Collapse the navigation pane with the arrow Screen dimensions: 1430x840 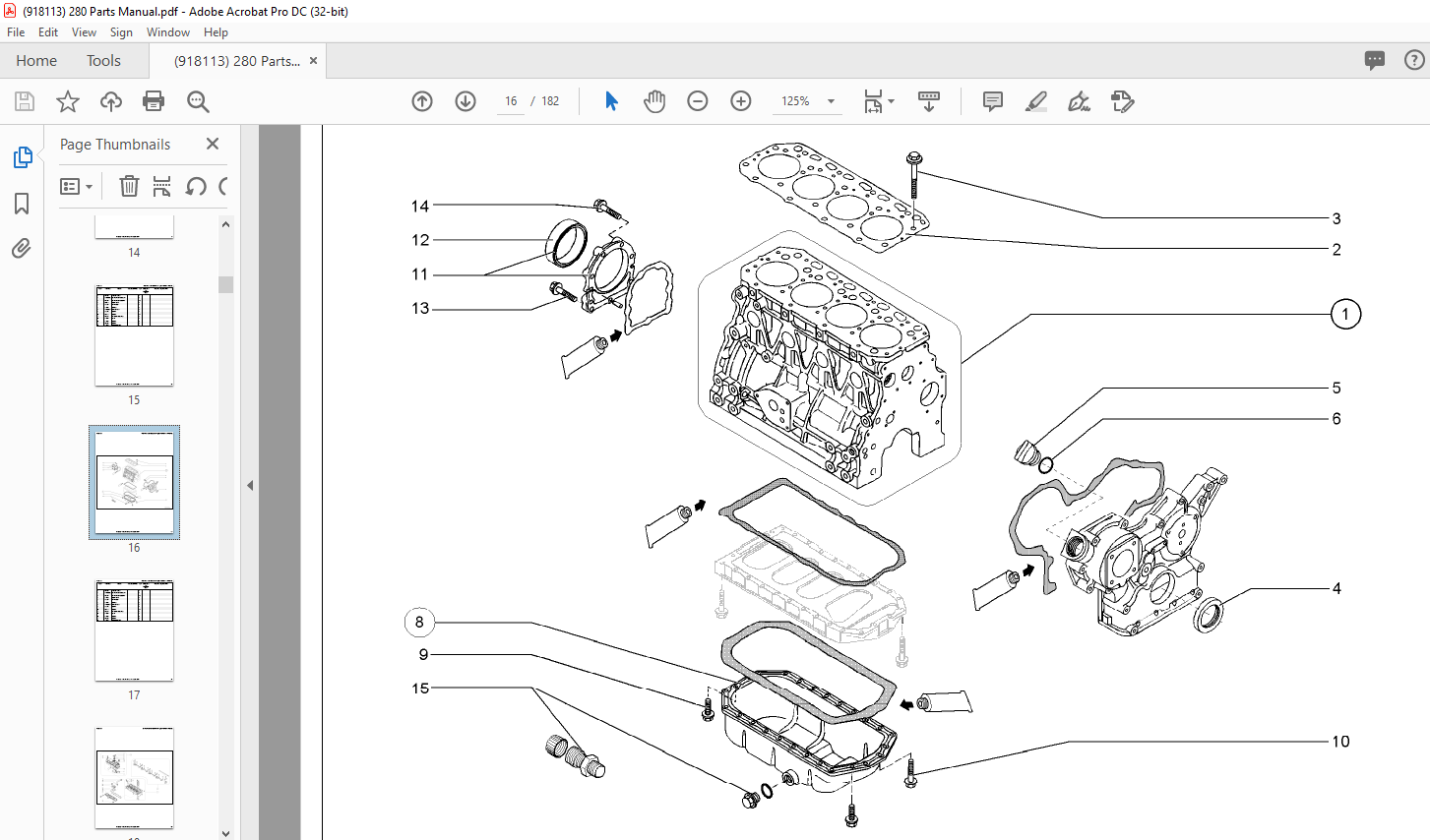(x=250, y=485)
